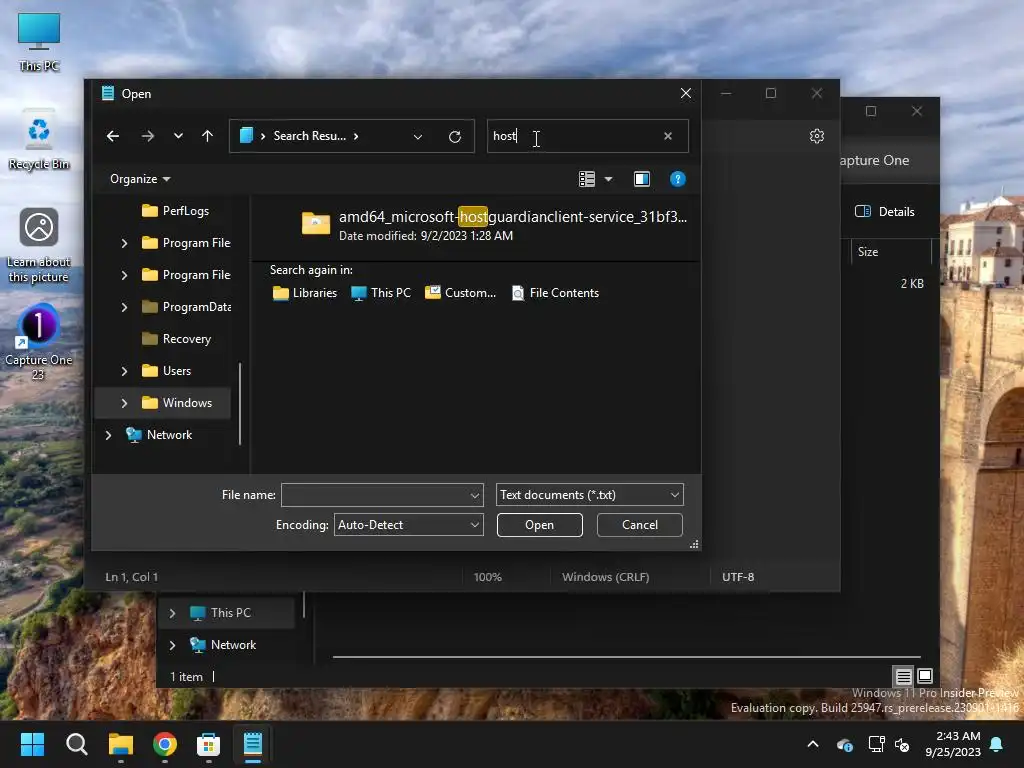Expand the Windows folder
This screenshot has width=1024, height=768.
[124, 403]
